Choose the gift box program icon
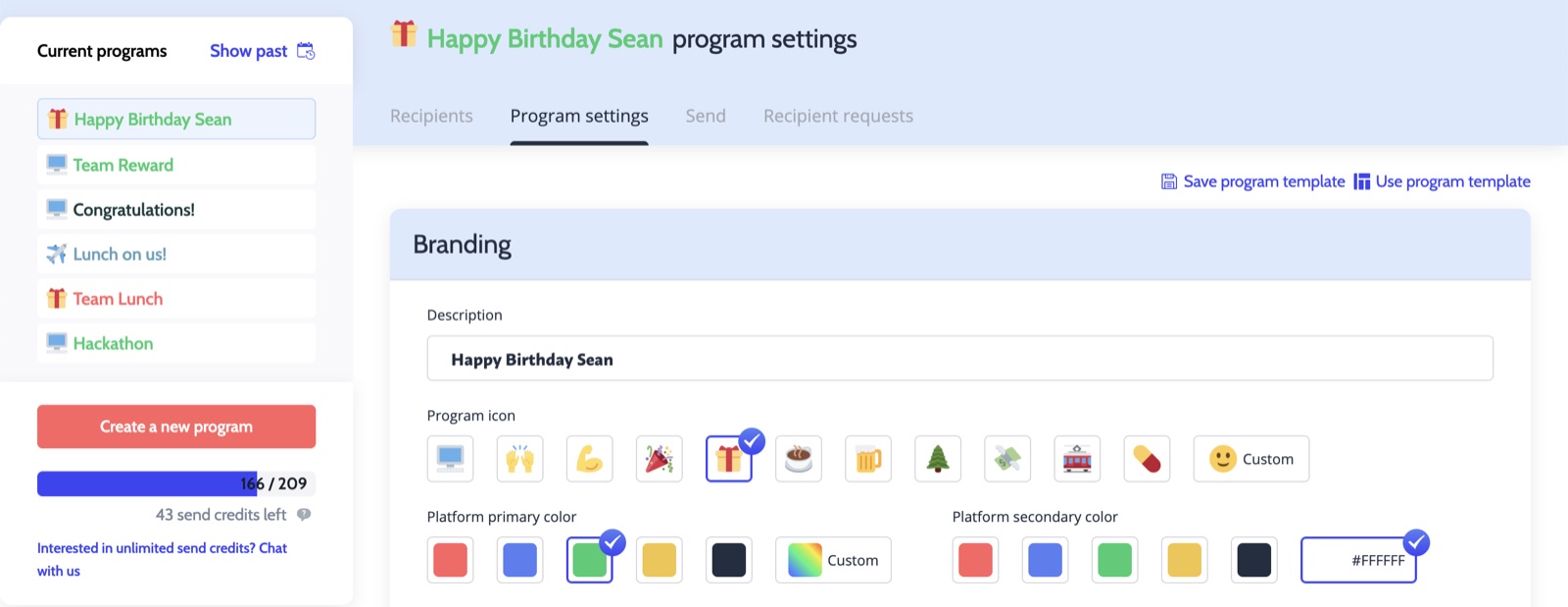Screen dimensions: 1568x607 point(729,459)
